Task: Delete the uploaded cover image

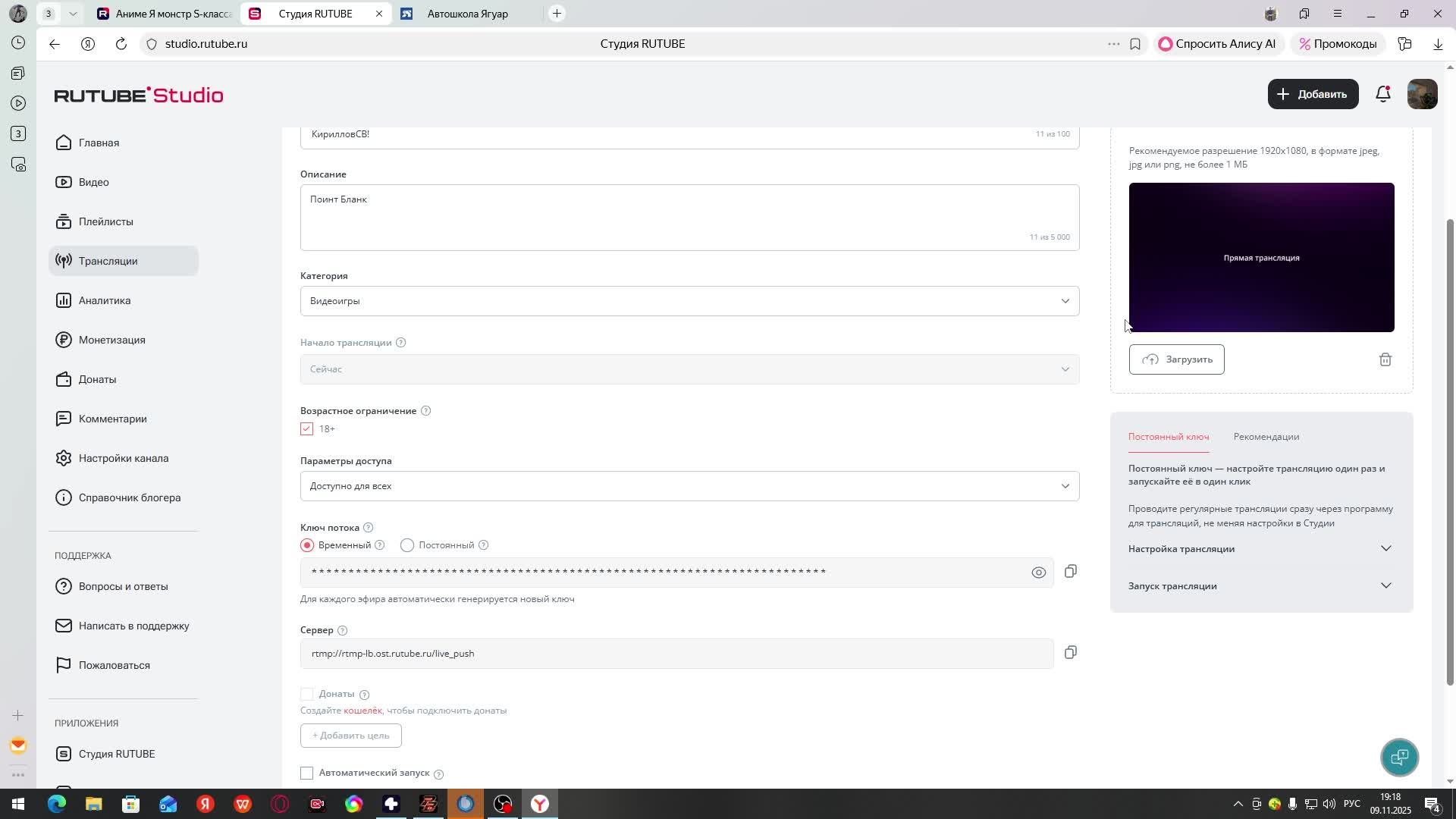Action: 1385,359
